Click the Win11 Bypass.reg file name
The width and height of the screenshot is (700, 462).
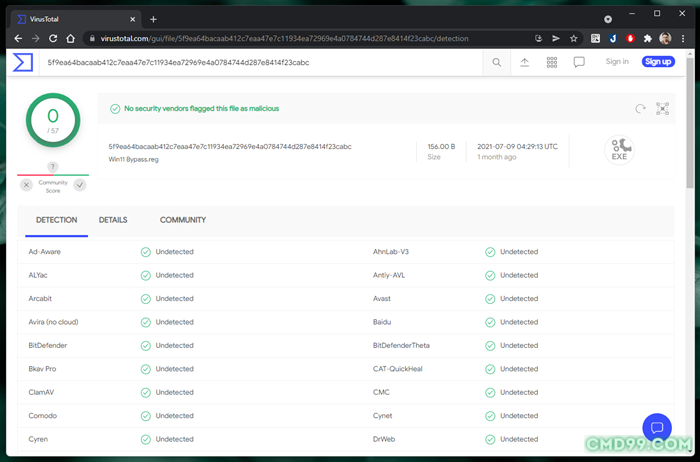tap(133, 159)
